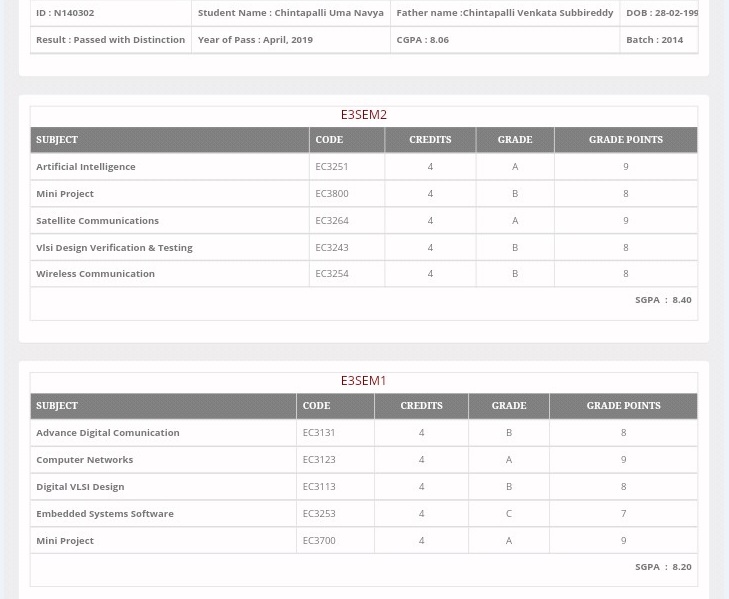Click code EC3113
The height and width of the screenshot is (599, 729).
pyautogui.click(x=319, y=487)
